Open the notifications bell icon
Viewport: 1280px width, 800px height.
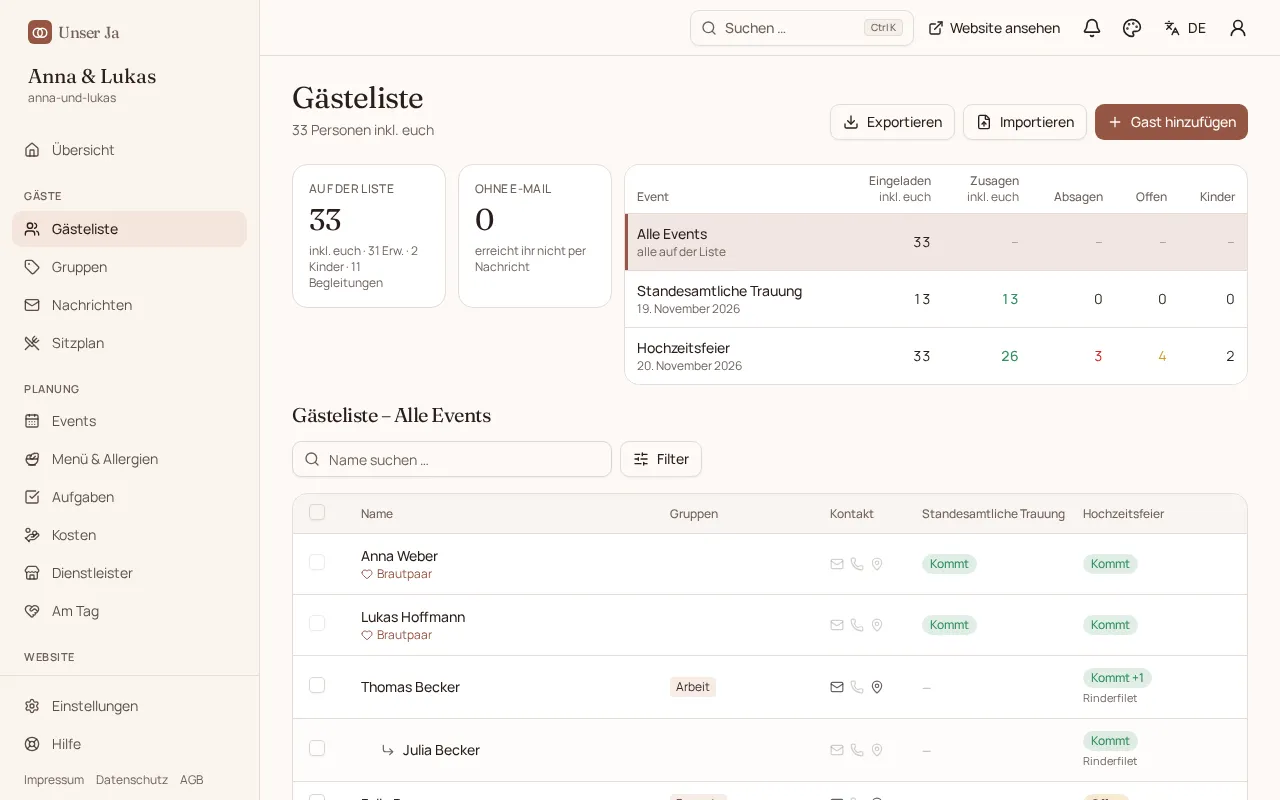point(1092,28)
